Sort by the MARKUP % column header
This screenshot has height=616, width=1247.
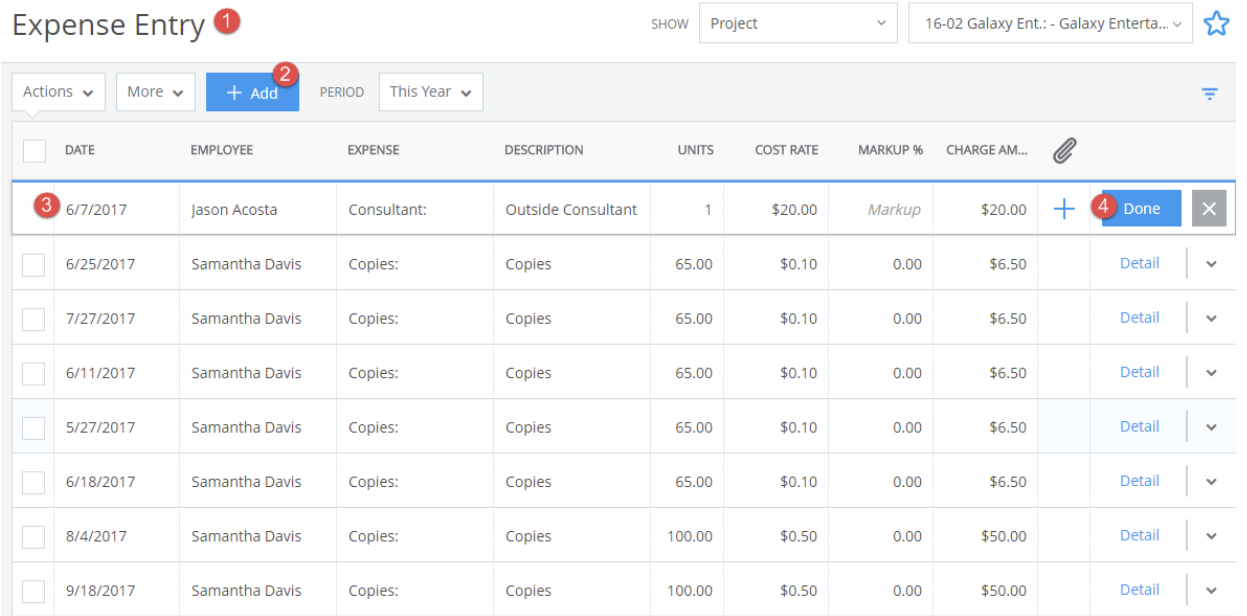(x=890, y=150)
